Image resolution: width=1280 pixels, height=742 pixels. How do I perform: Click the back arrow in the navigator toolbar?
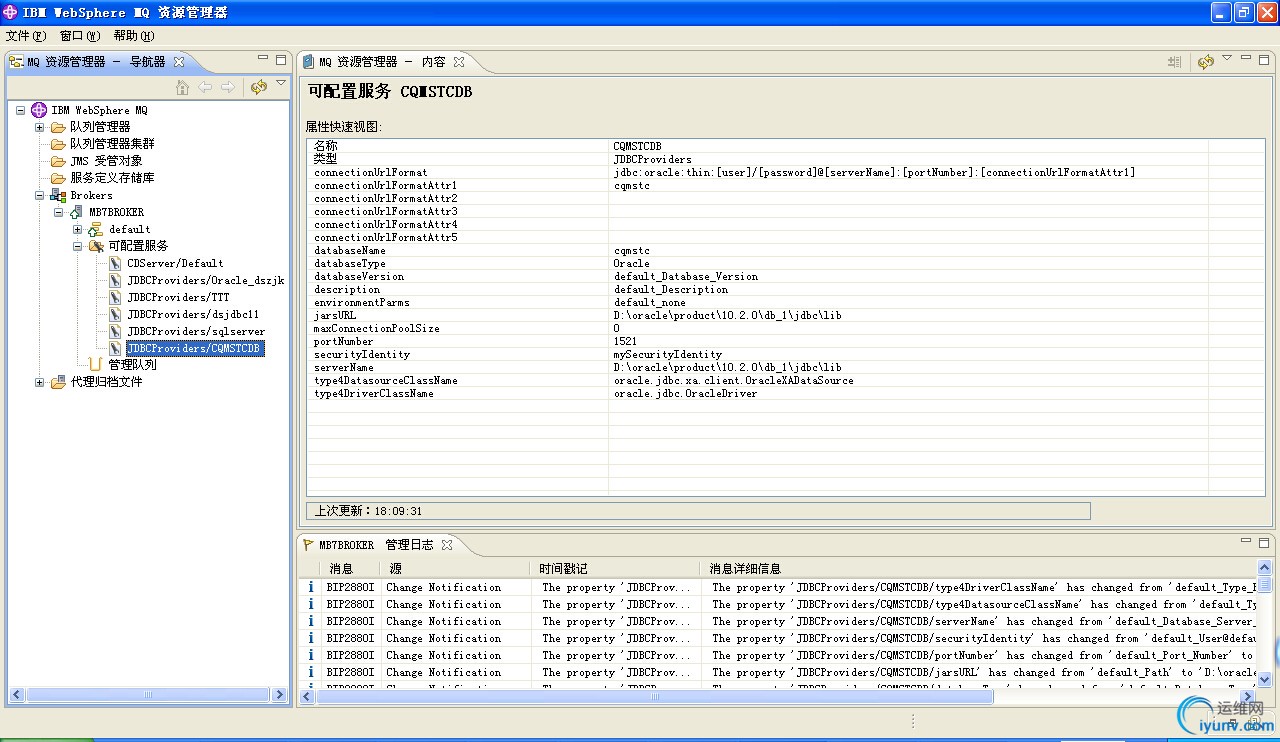point(205,87)
